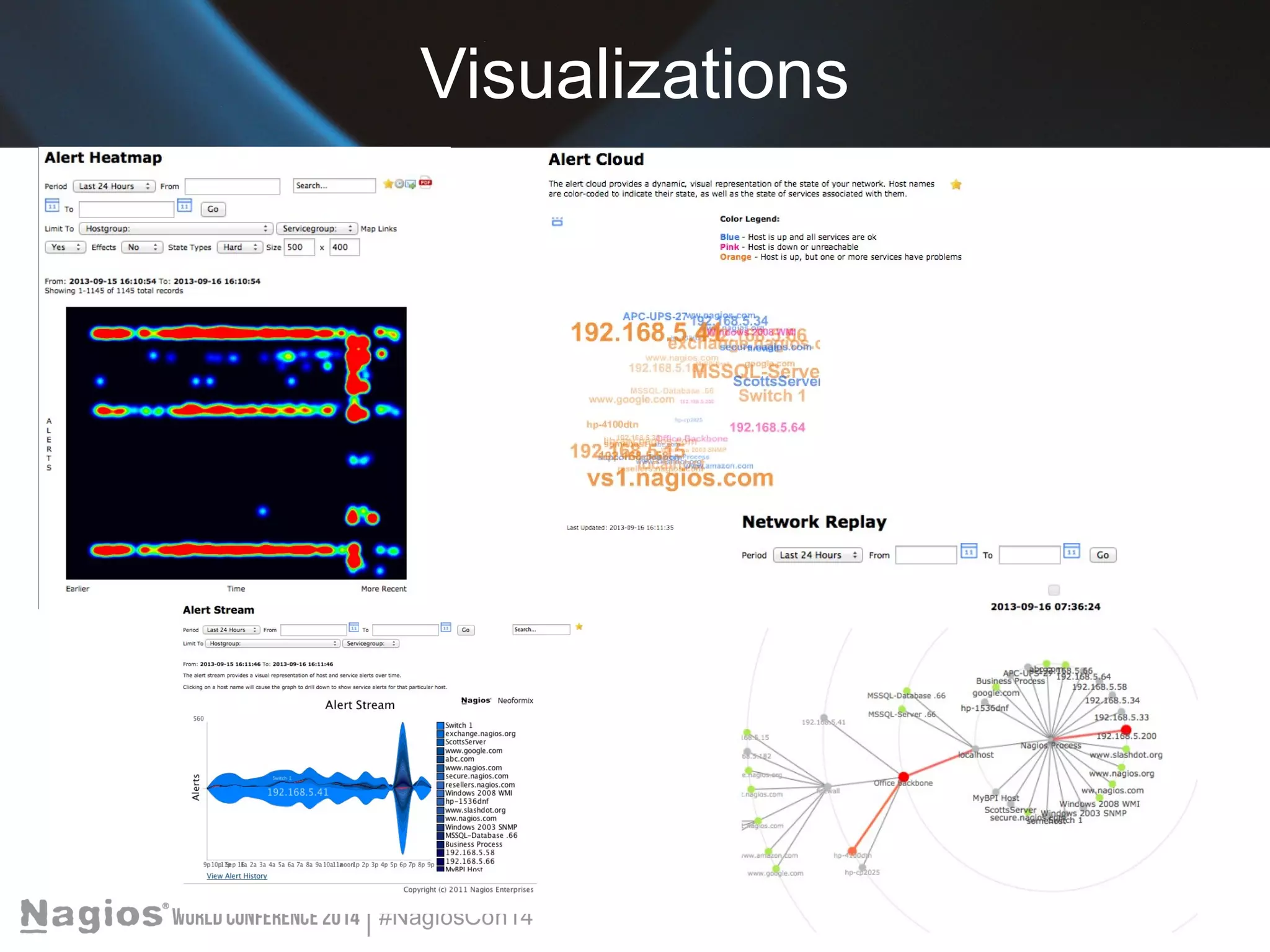Click the Alert Heatmap From date field
This screenshot has height=952, width=1270.
click(x=233, y=187)
